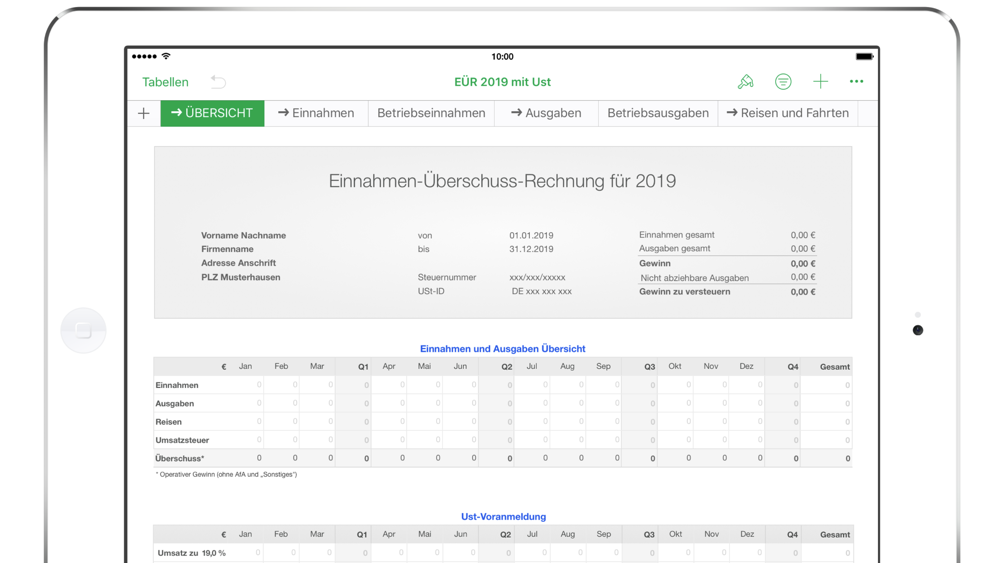Select Q2 column header in overview table
This screenshot has height=563, width=1000.
pyautogui.click(x=506, y=367)
